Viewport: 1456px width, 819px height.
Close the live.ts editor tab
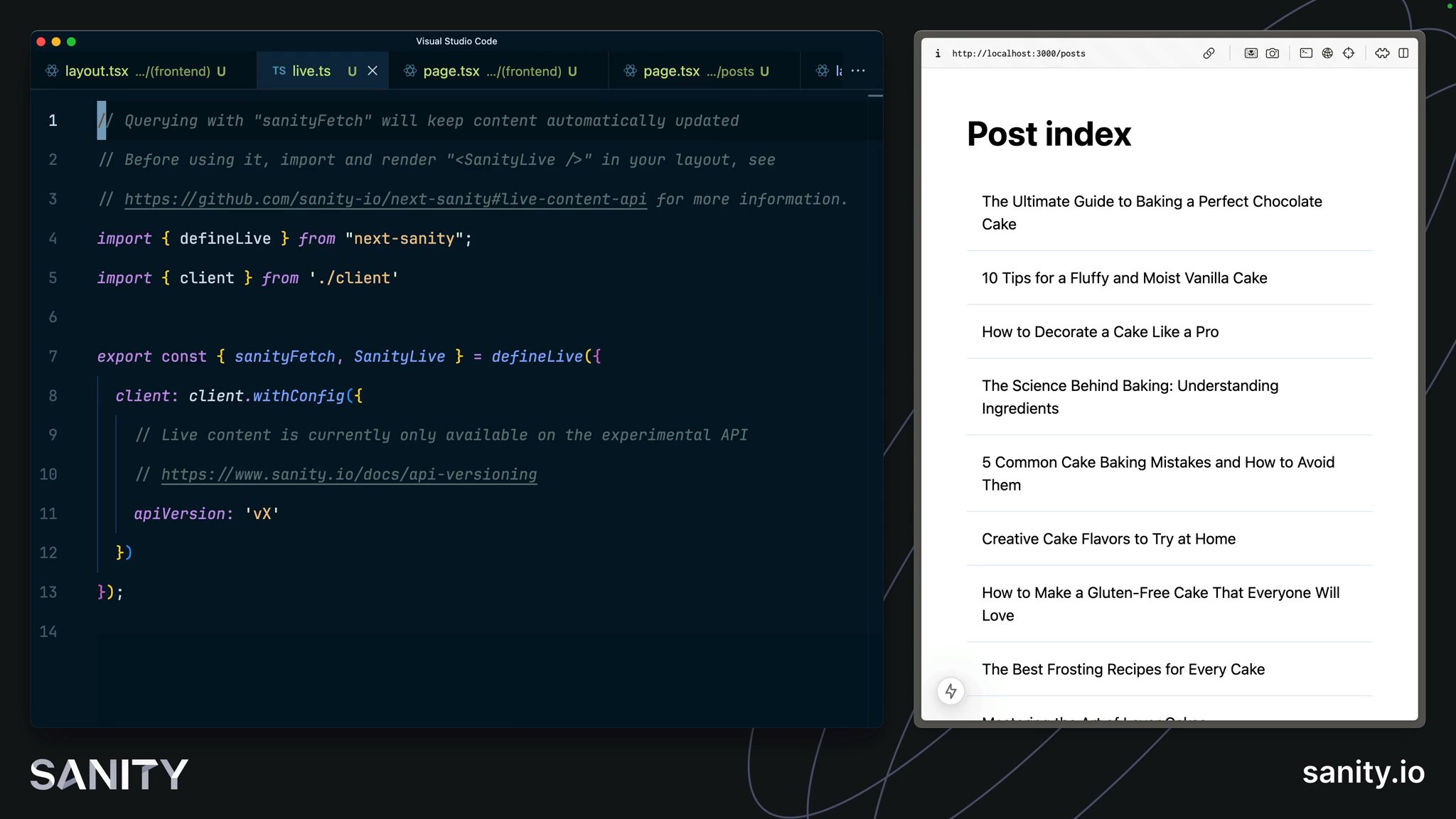(372, 71)
